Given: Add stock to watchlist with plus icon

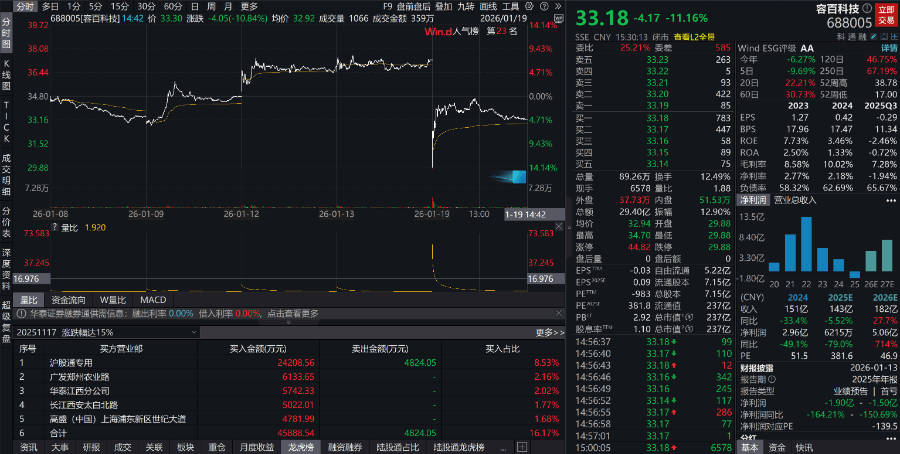Looking at the screenshot, I should click(894, 36).
